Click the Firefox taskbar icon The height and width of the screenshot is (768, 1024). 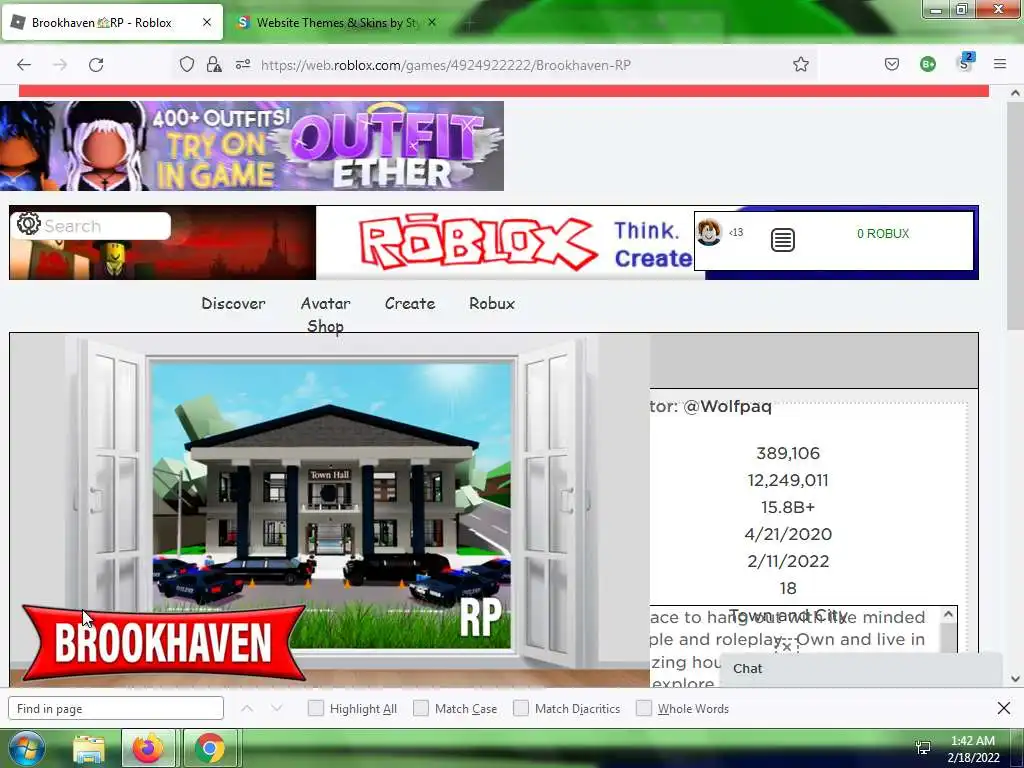click(x=148, y=748)
